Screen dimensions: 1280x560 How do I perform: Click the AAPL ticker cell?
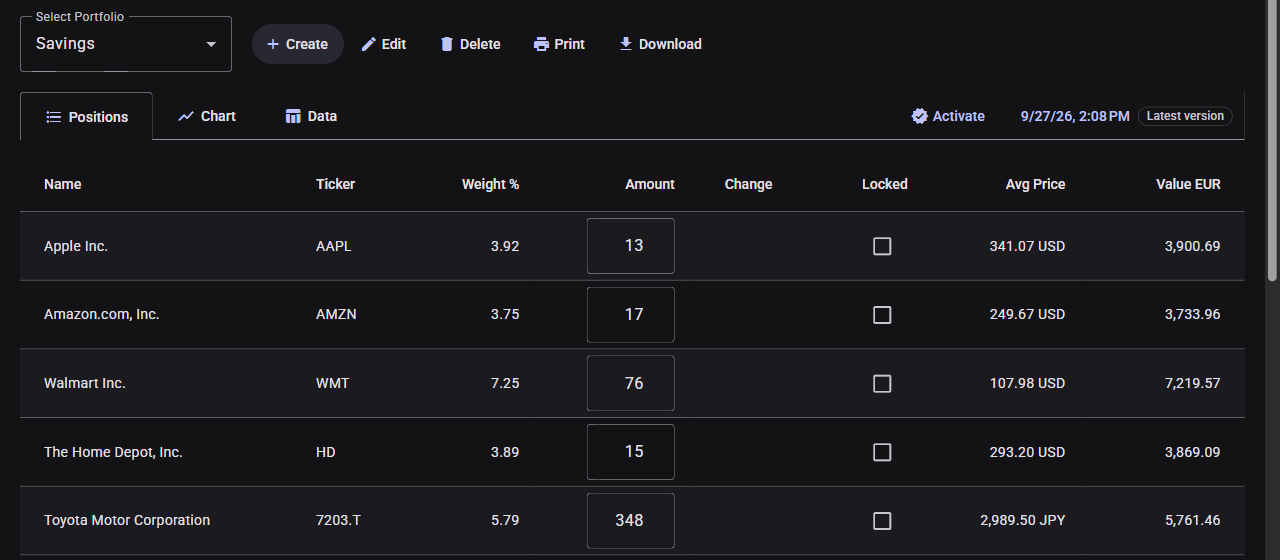click(x=334, y=246)
